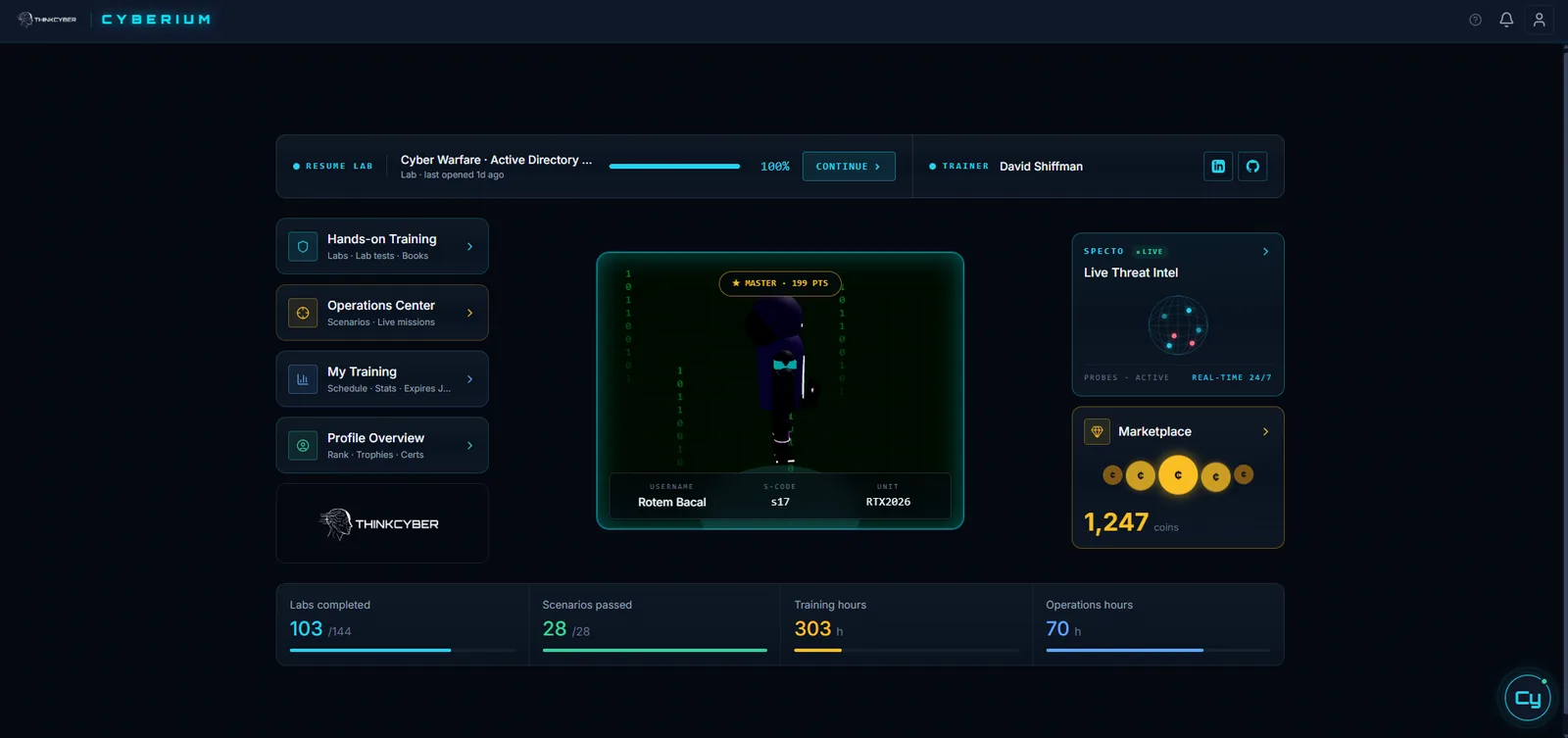
Task: Click the RESUME LAB label
Action: click(x=339, y=167)
